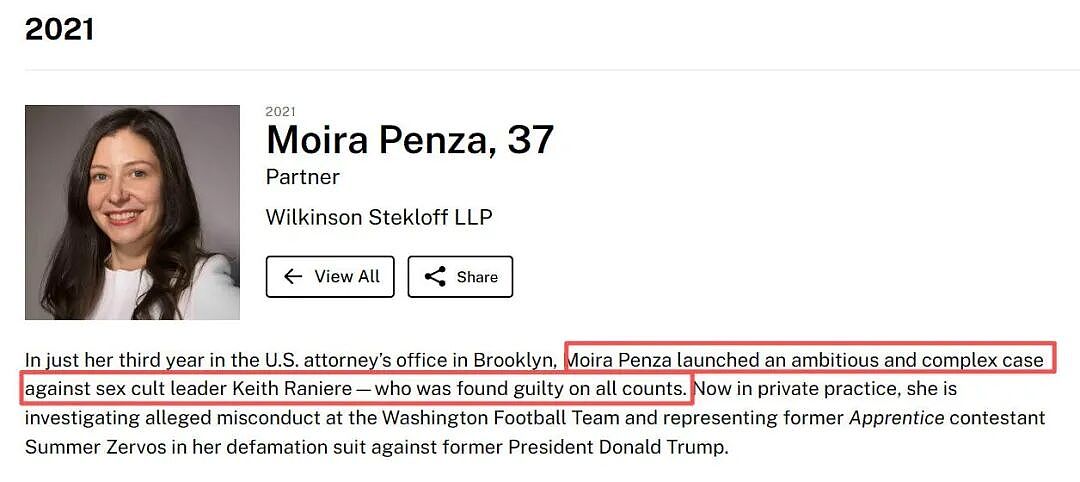
Task: Open Moira Penza's portrait photo
Action: (x=132, y=212)
